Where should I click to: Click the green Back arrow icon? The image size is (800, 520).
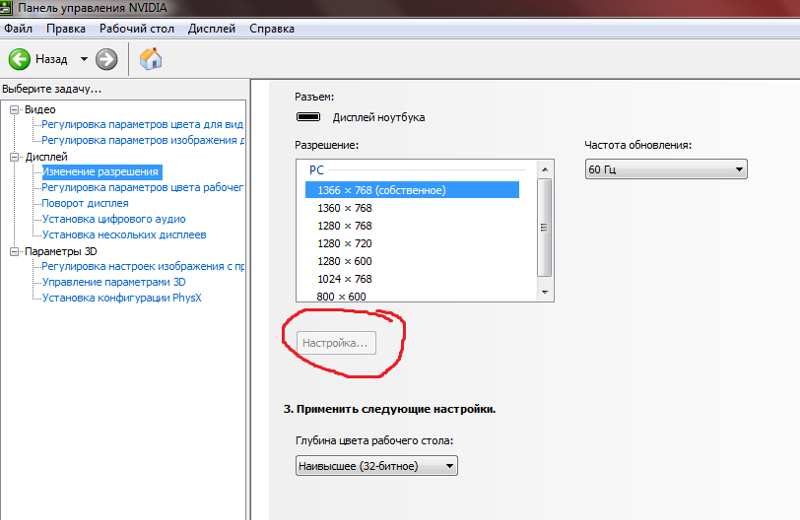20,59
